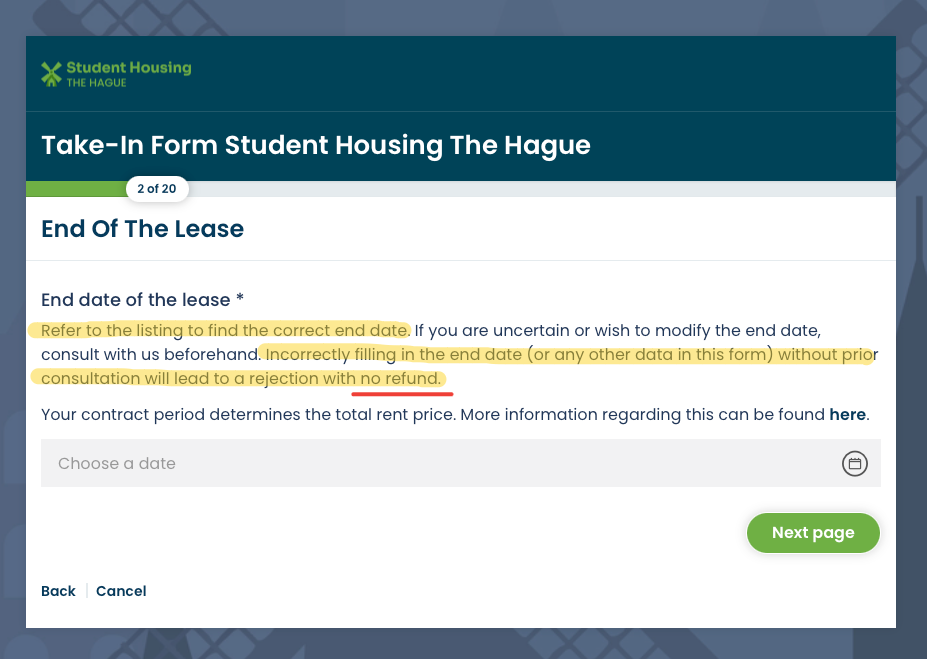
Task: Go to the Next page
Action: pyautogui.click(x=813, y=533)
